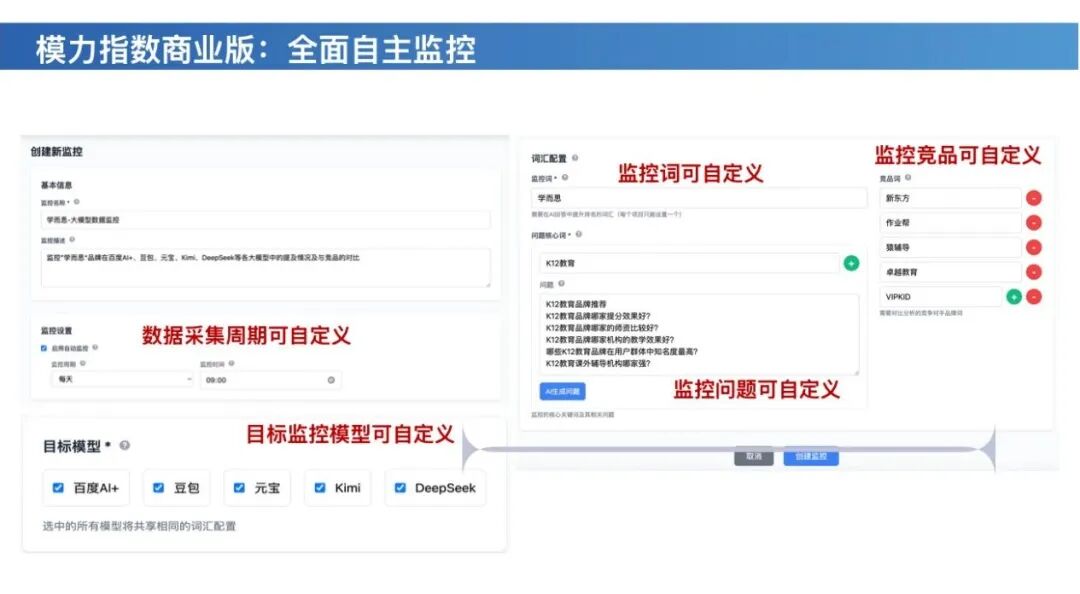
Task: Disable the 启用自动监控 checkbox
Action: (44, 349)
